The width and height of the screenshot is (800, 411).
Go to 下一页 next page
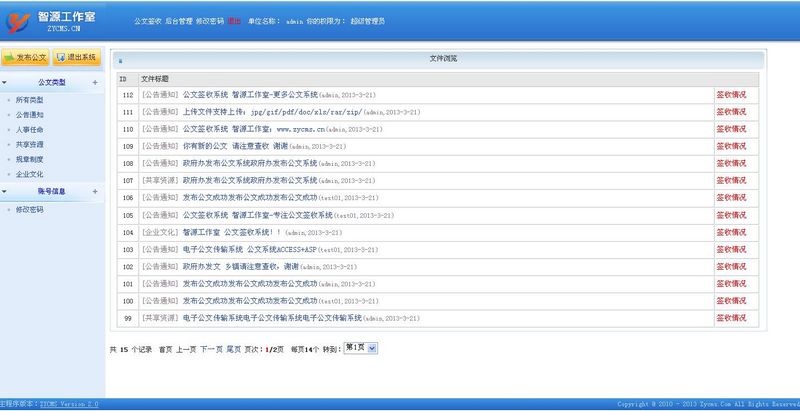point(211,350)
